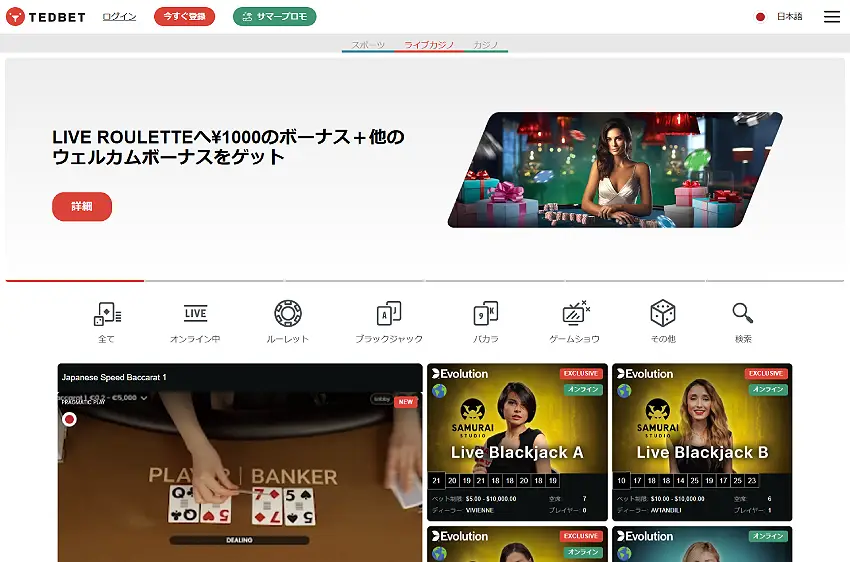Open the 検索 search magnifier icon
This screenshot has width=850, height=562.
743,313
